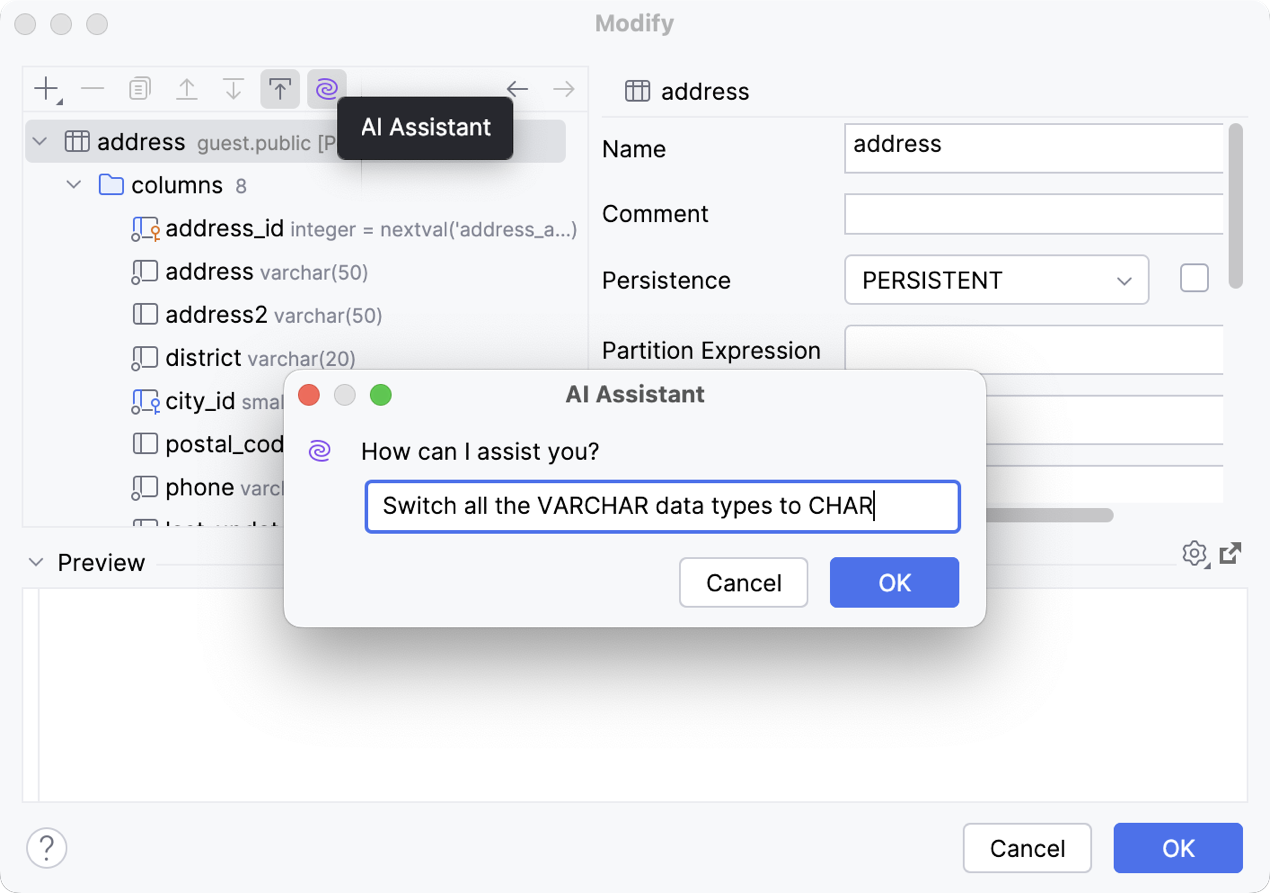Viewport: 1270px width, 893px height.
Task: Collapse the address table tree node
Action: [40, 142]
